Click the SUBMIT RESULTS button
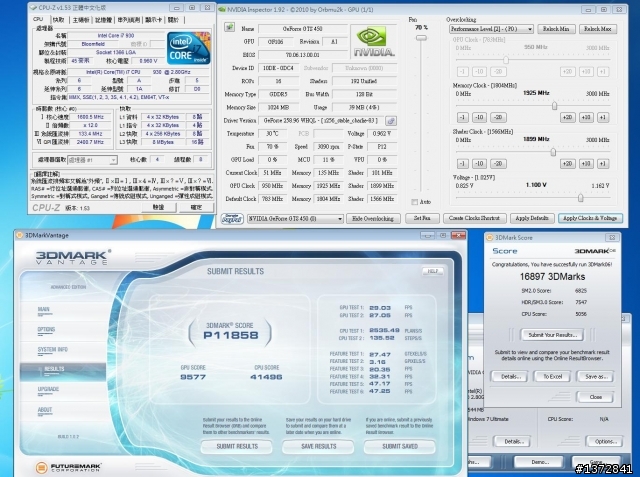Screen dimensions: 640x477 pos(237,446)
